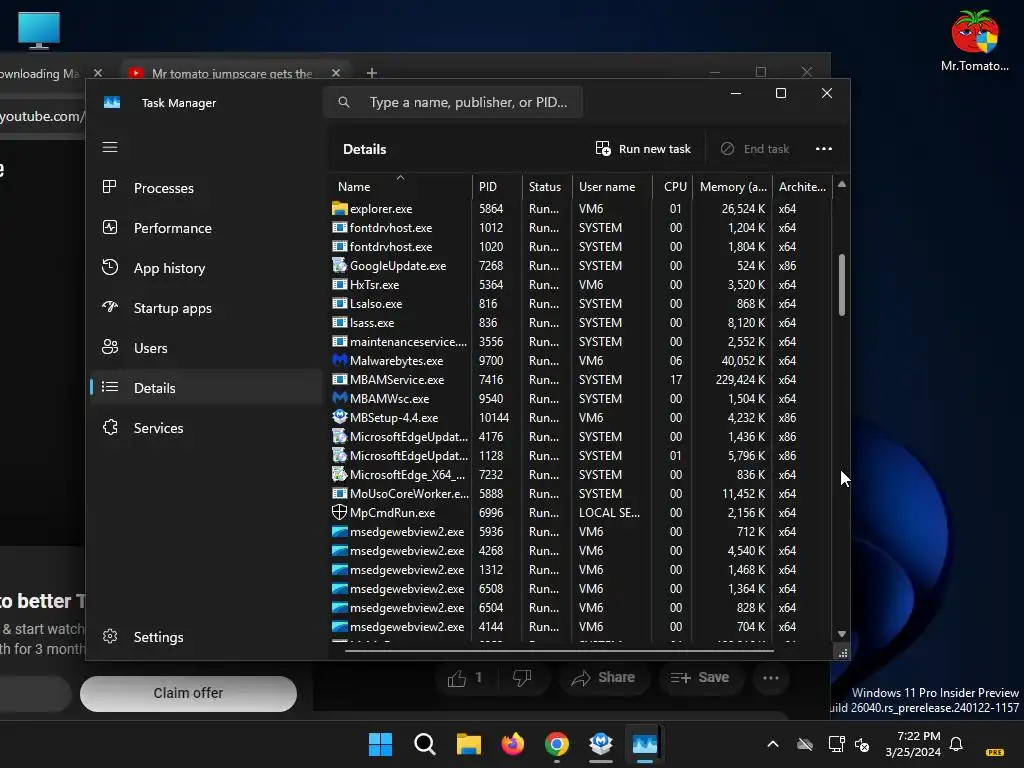
Task: Click the YouTube Save button
Action: tap(699, 678)
